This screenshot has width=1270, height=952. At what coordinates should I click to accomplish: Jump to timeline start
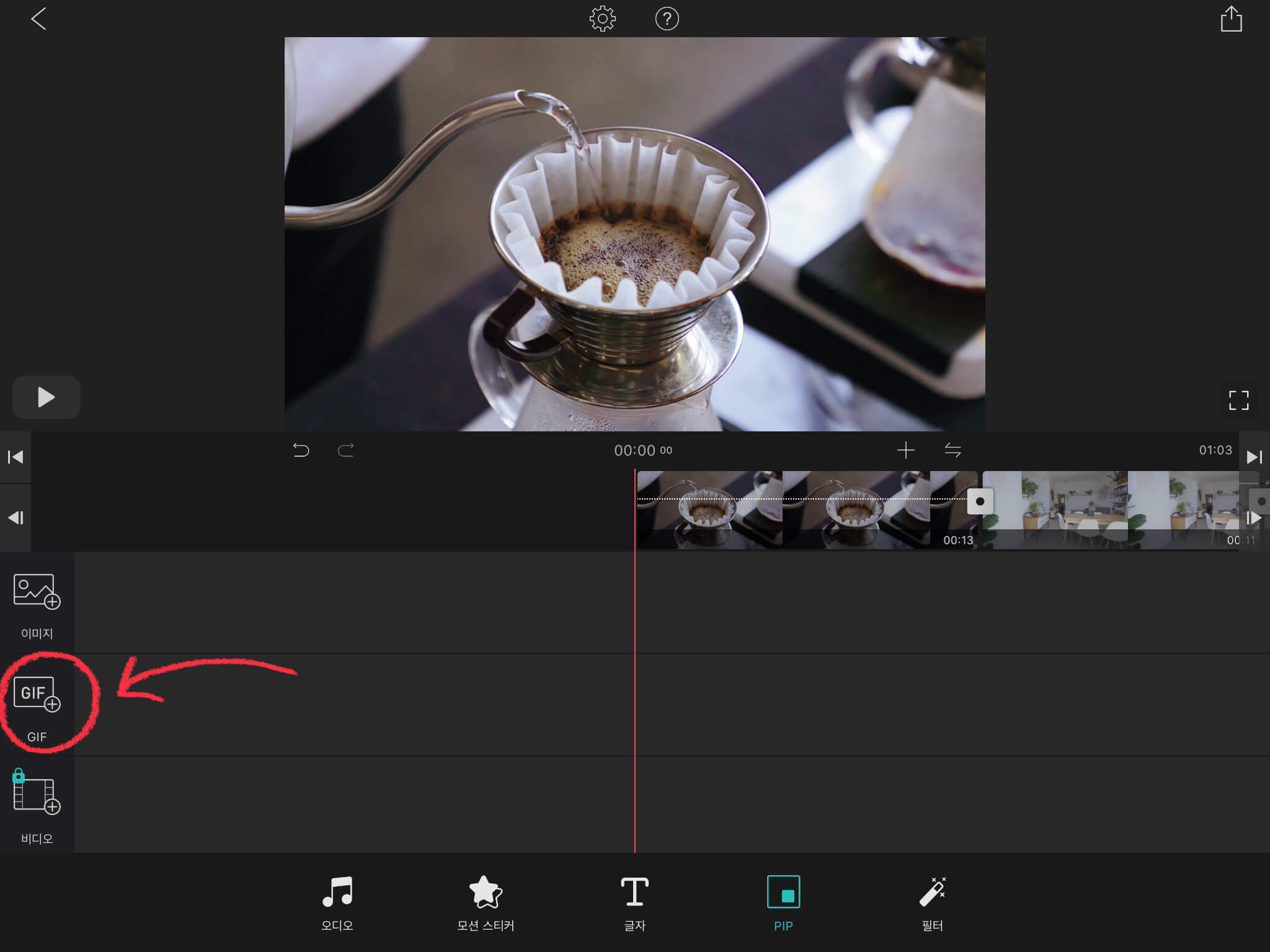point(16,457)
